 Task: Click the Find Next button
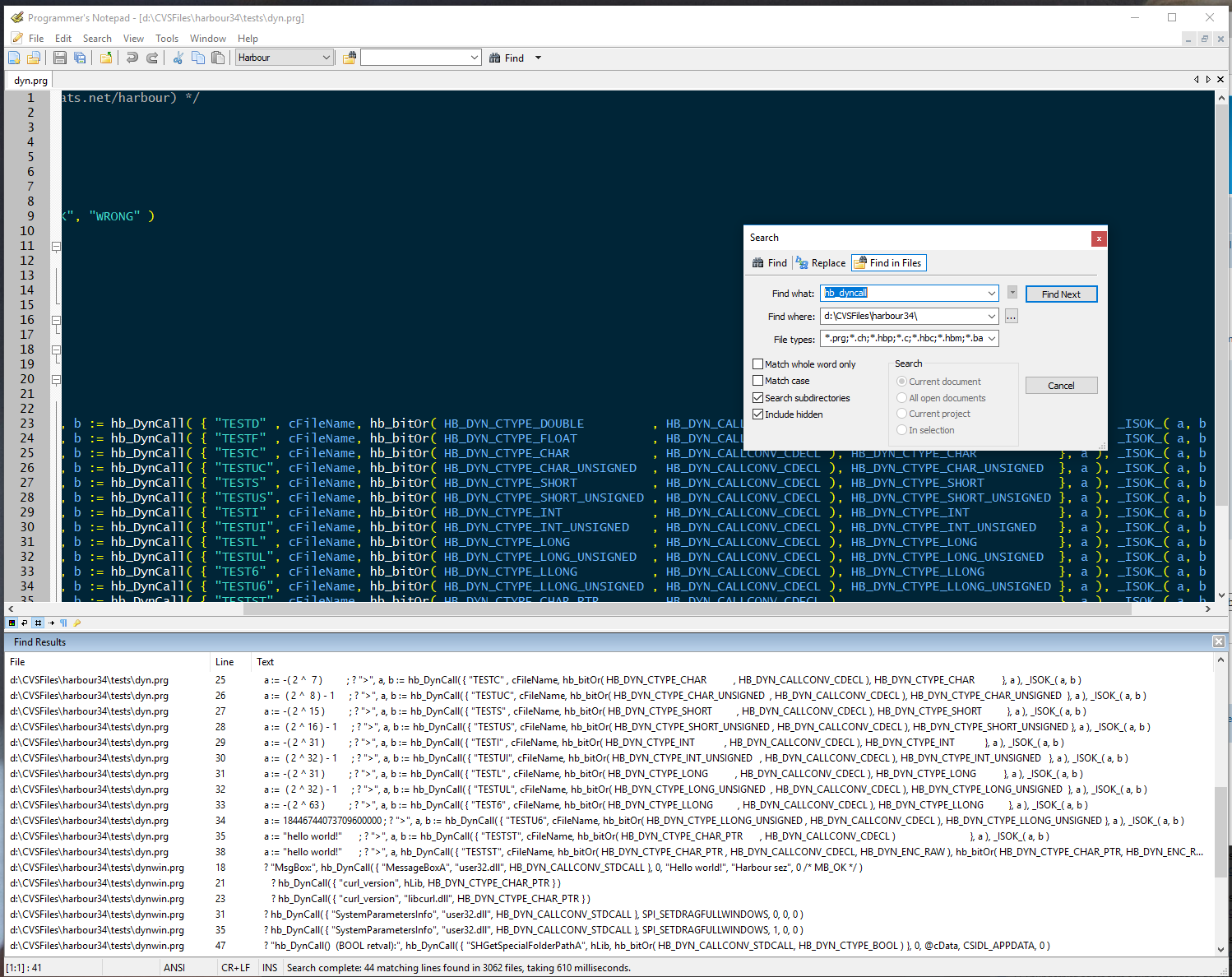pyautogui.click(x=1061, y=294)
